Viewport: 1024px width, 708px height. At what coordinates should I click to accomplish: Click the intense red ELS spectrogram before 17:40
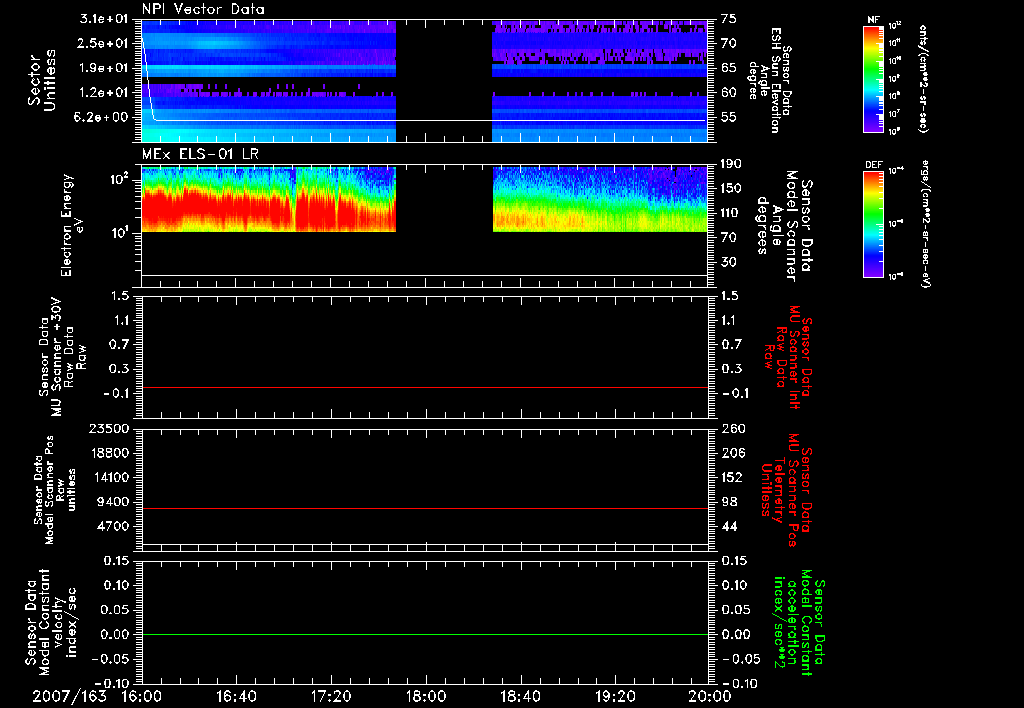(268, 199)
